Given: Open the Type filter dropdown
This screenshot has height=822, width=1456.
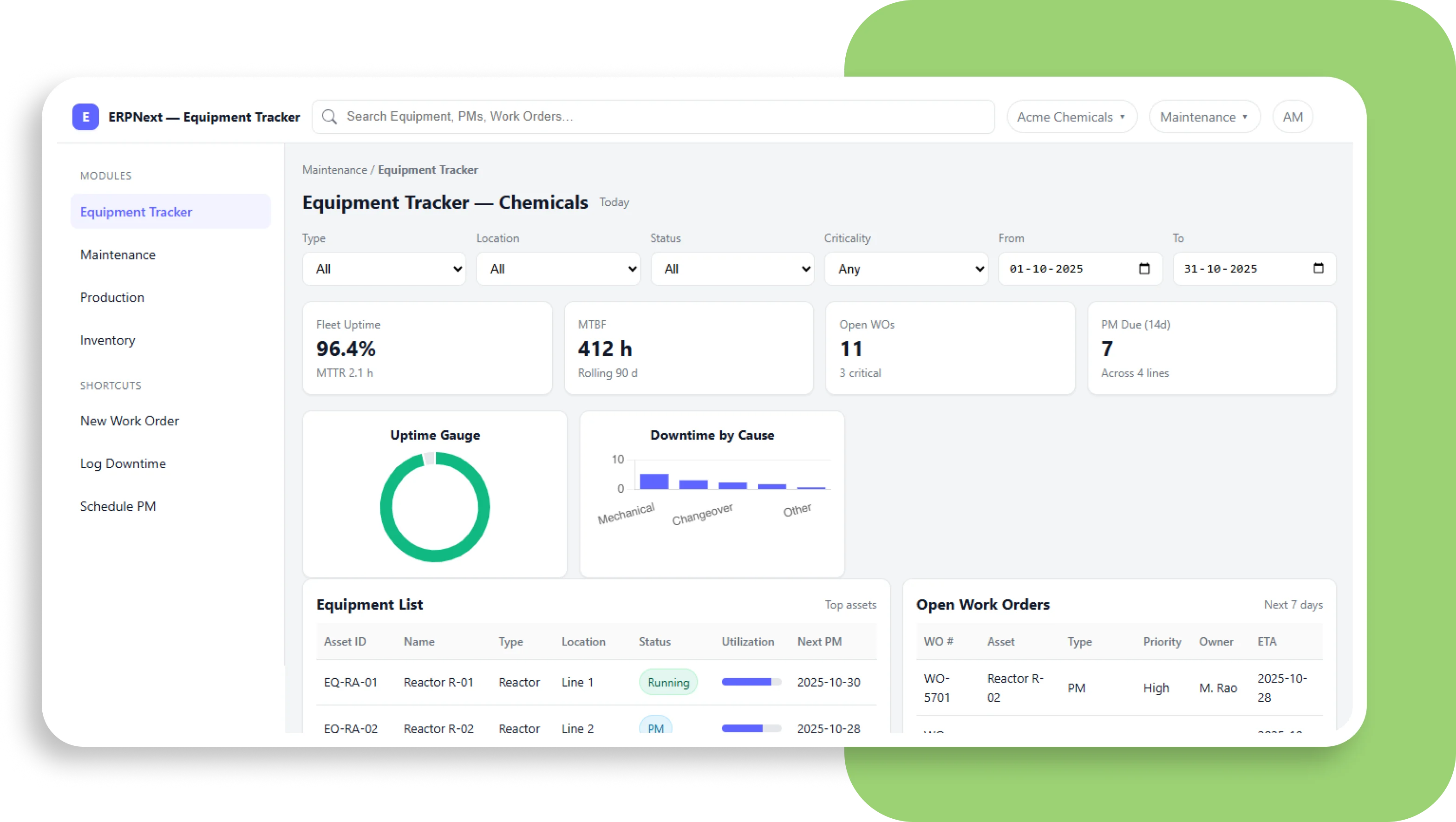Looking at the screenshot, I should [385, 268].
